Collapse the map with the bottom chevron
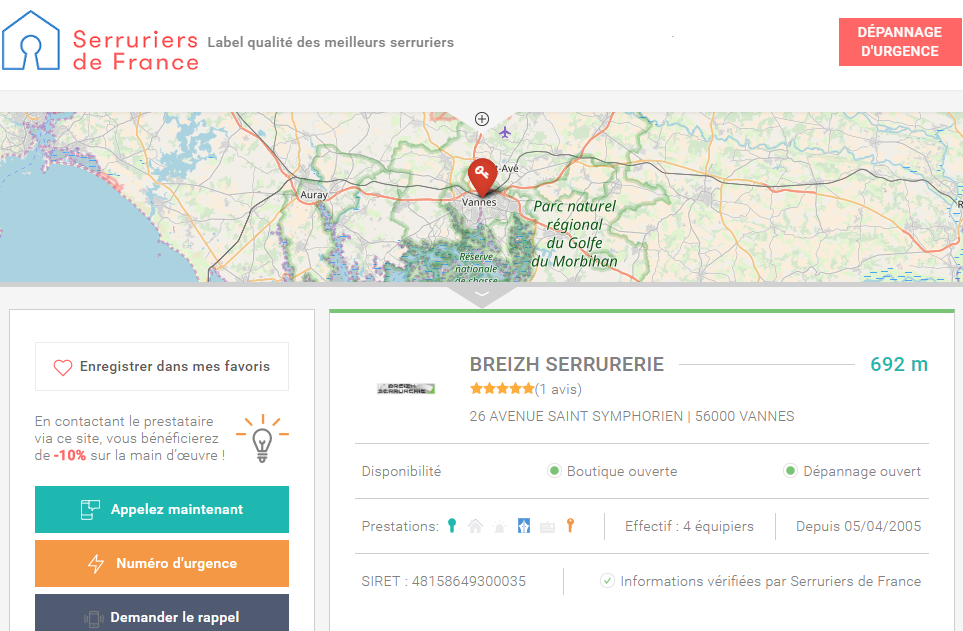 [482, 294]
